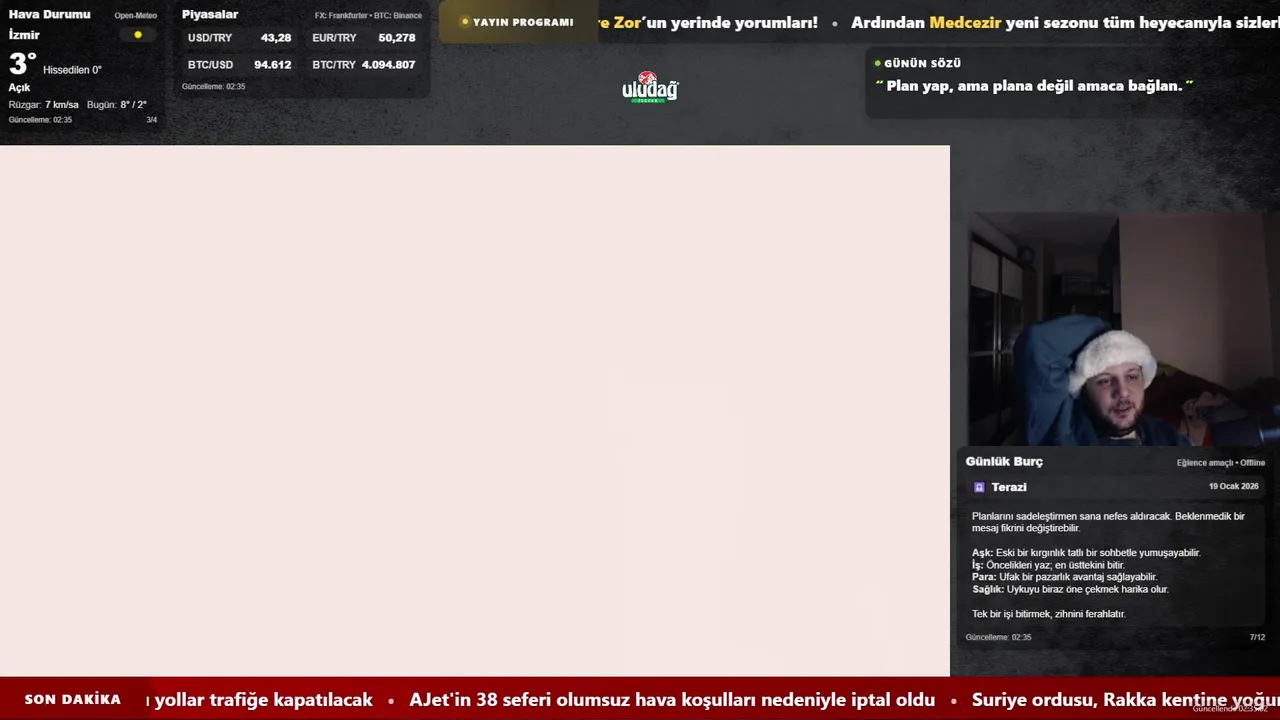The image size is (1280, 720).
Task: Click the SON DAKİKA red badge
Action: point(73,699)
